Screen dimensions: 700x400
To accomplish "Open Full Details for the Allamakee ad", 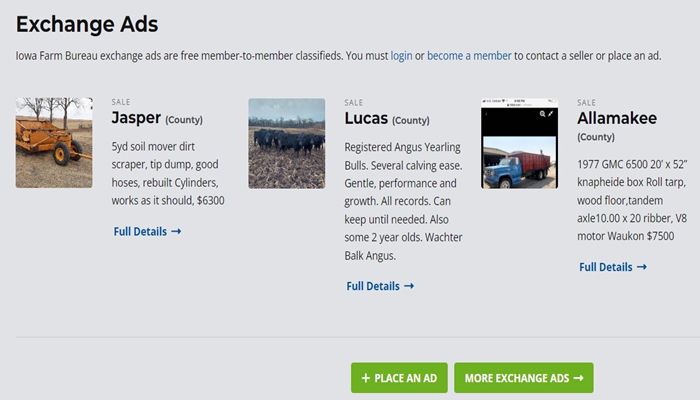I will point(606,267).
